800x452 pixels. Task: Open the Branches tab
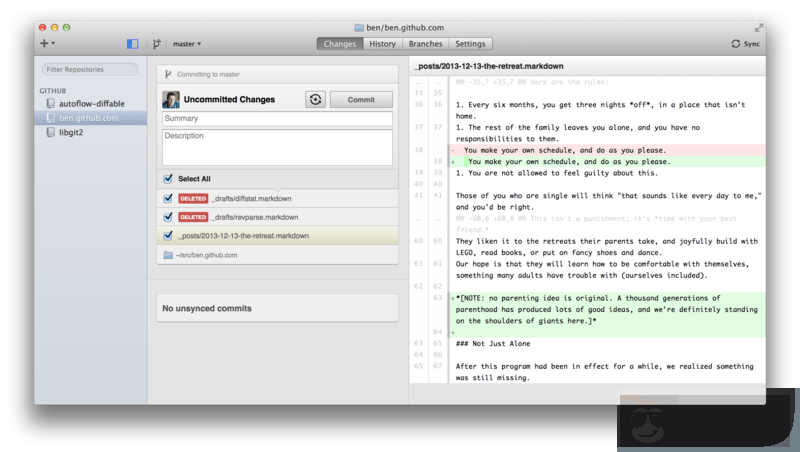425,44
